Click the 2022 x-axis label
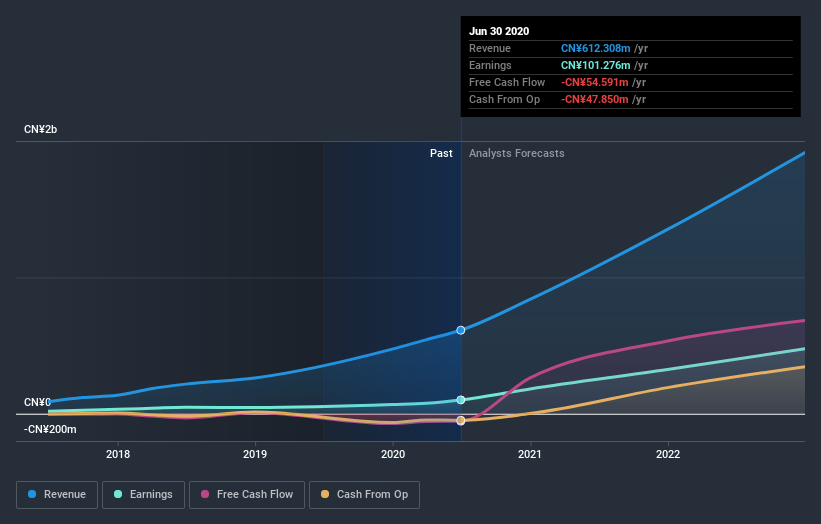This screenshot has width=821, height=524. click(668, 454)
